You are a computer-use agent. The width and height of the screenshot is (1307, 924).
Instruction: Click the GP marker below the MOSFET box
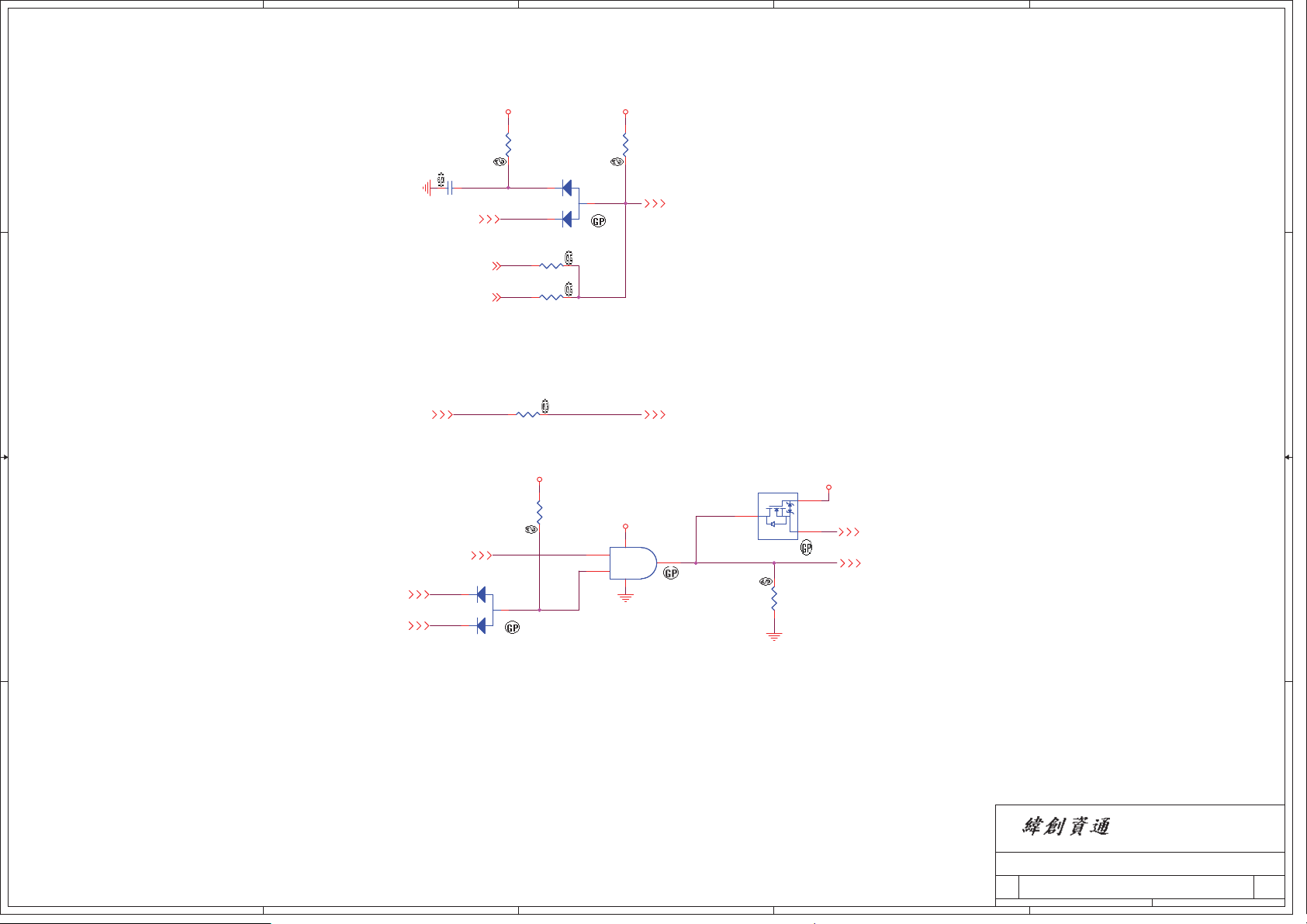click(807, 548)
